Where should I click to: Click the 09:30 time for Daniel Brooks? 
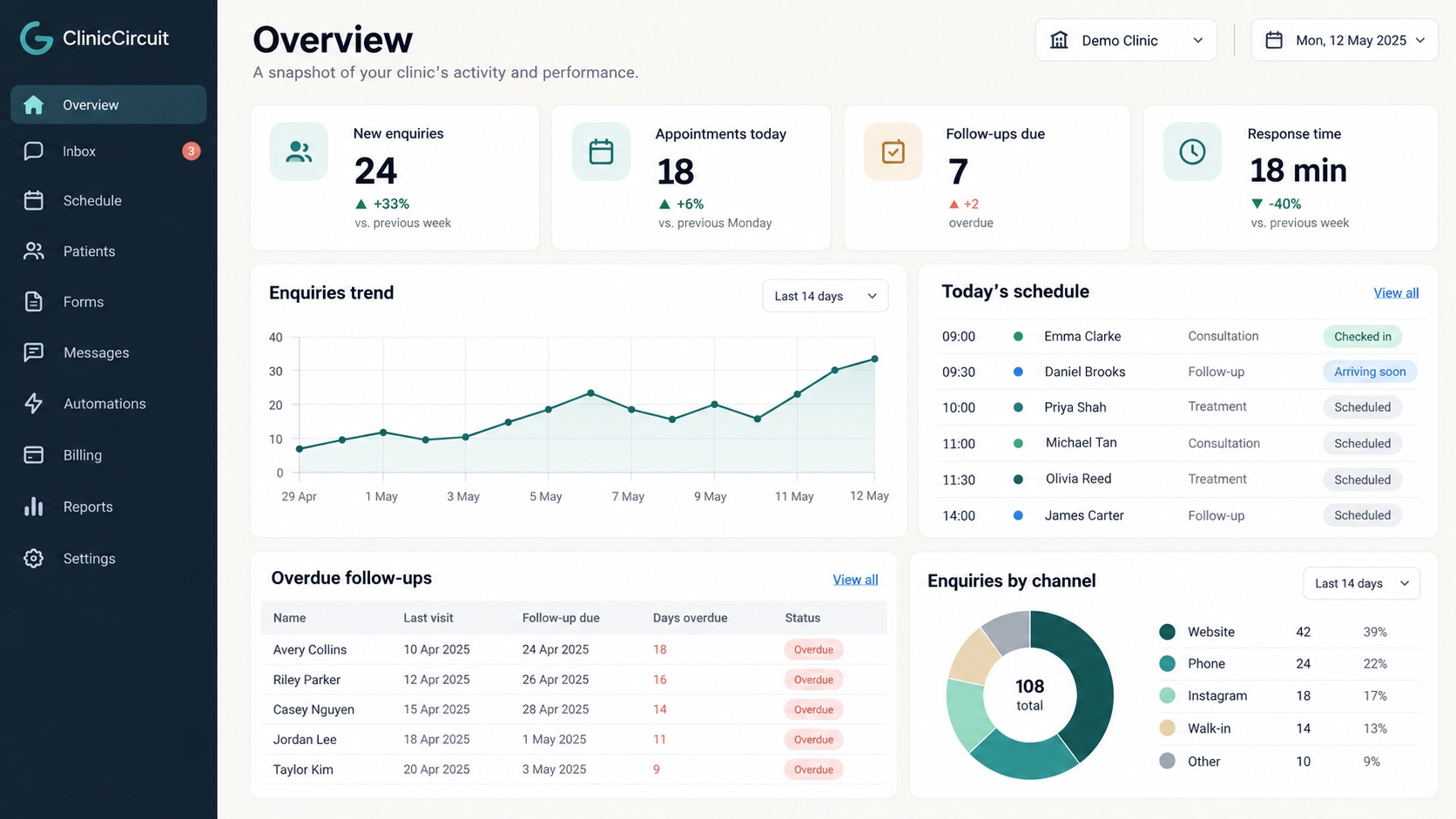[958, 372]
